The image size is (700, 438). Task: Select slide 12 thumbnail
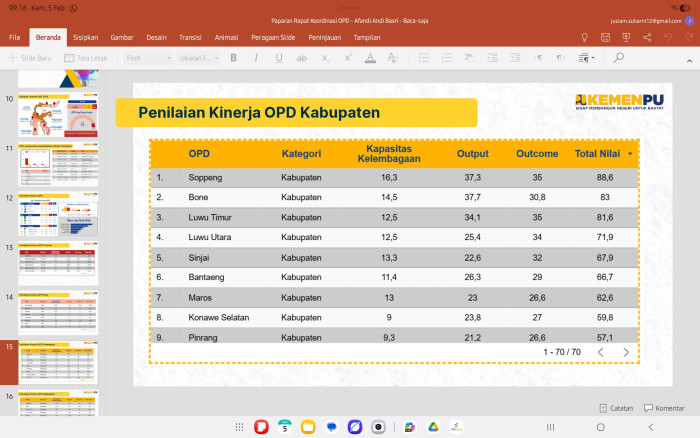tap(60, 214)
